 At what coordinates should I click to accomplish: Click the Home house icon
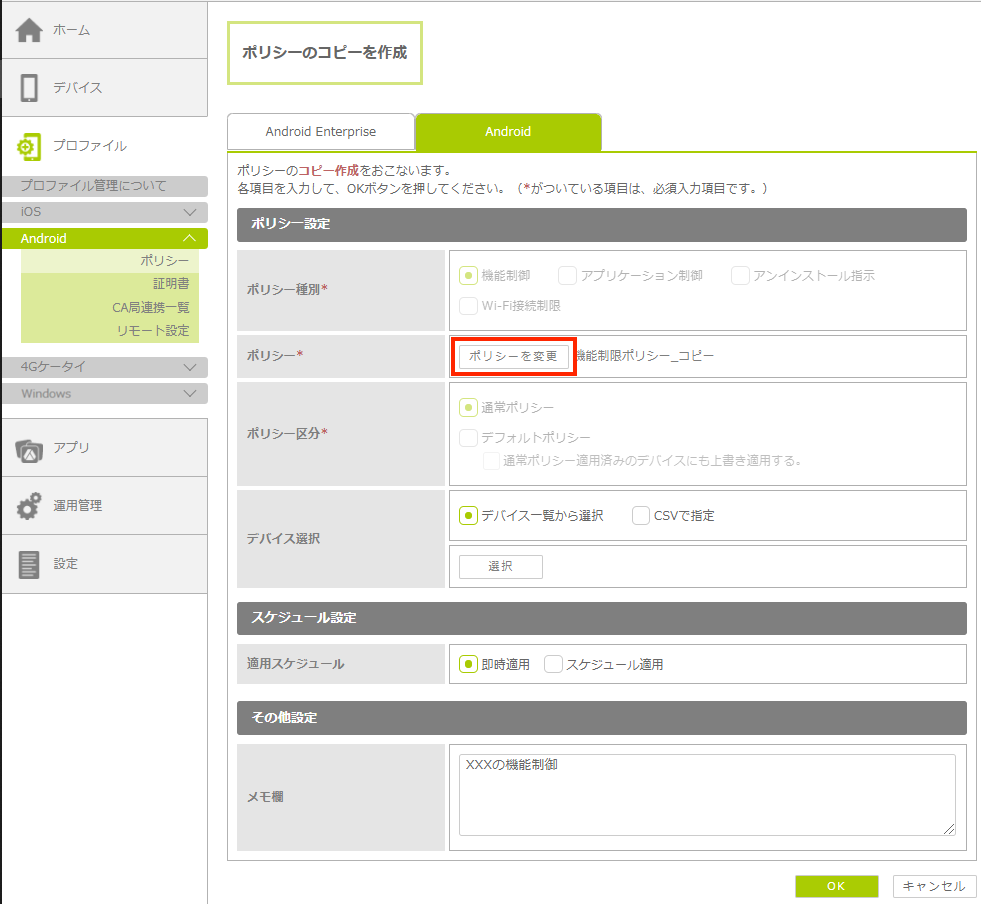[29, 30]
